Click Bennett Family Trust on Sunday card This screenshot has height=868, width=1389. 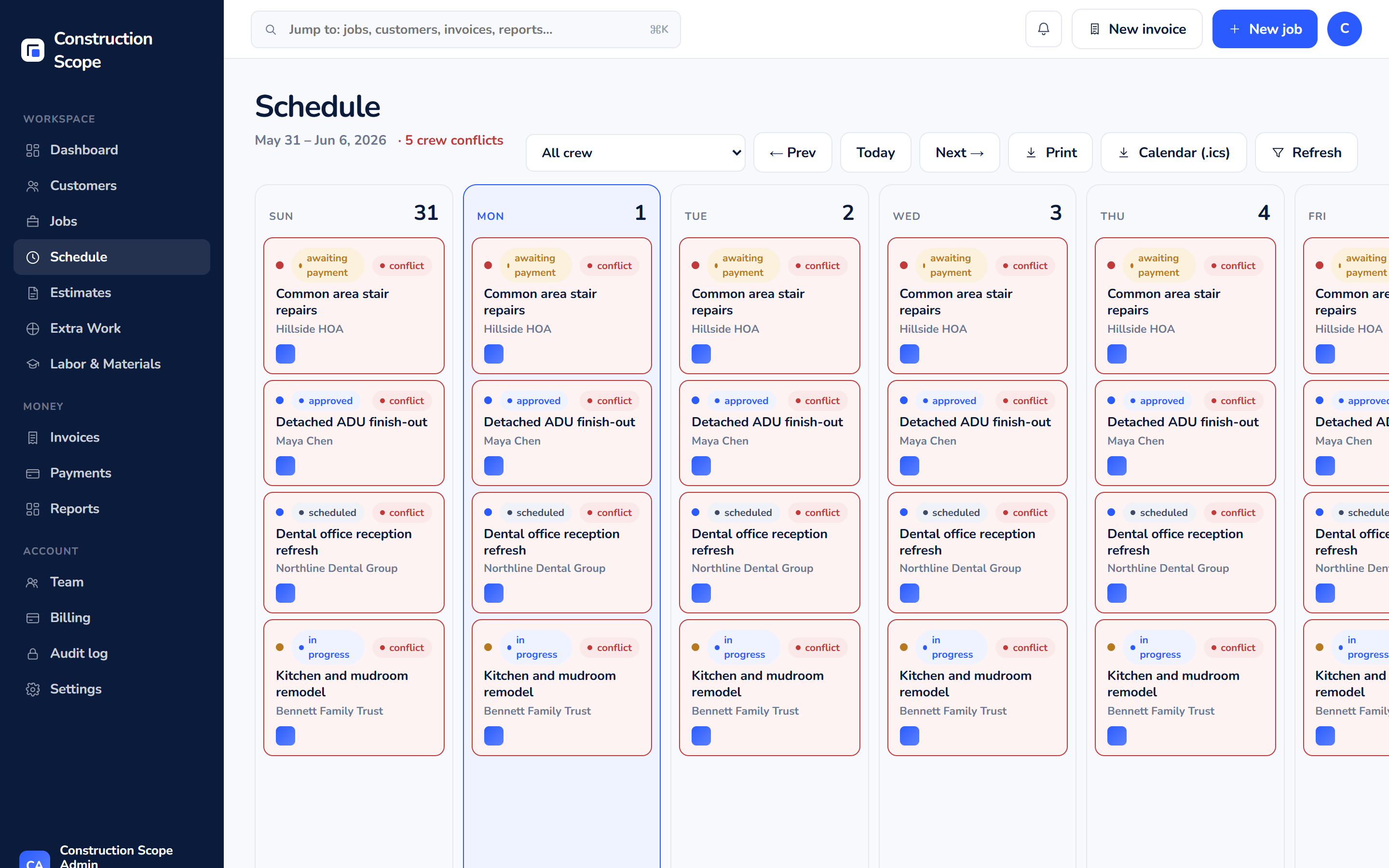tap(329, 711)
